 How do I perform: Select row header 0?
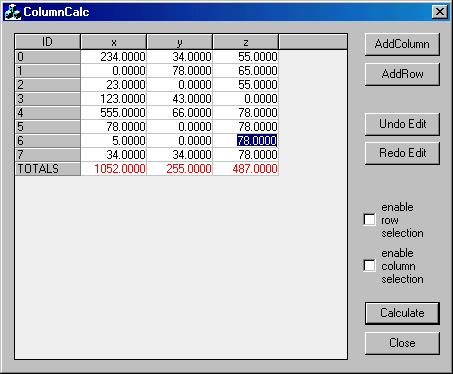(48, 57)
